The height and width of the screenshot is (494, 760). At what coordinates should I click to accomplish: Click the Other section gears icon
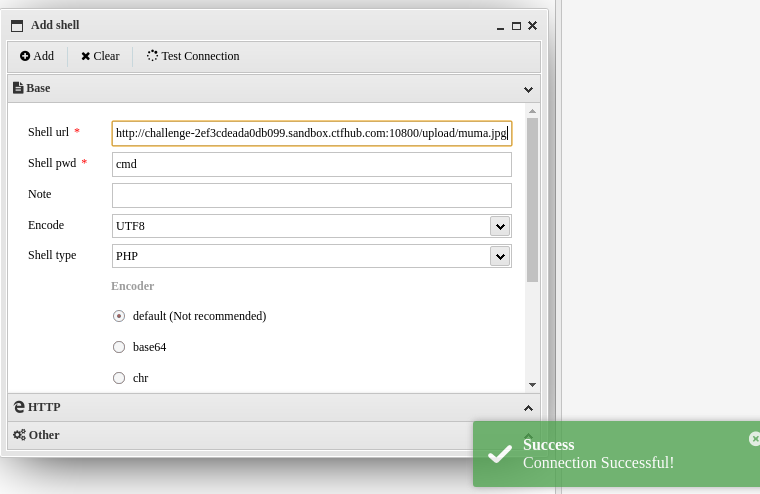click(x=19, y=435)
